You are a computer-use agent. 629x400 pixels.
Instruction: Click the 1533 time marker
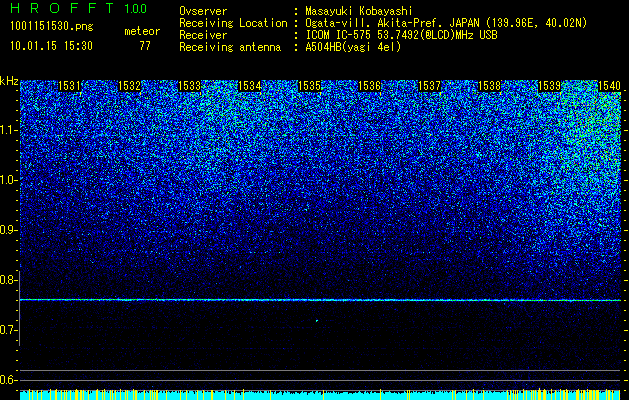pyautogui.click(x=189, y=86)
